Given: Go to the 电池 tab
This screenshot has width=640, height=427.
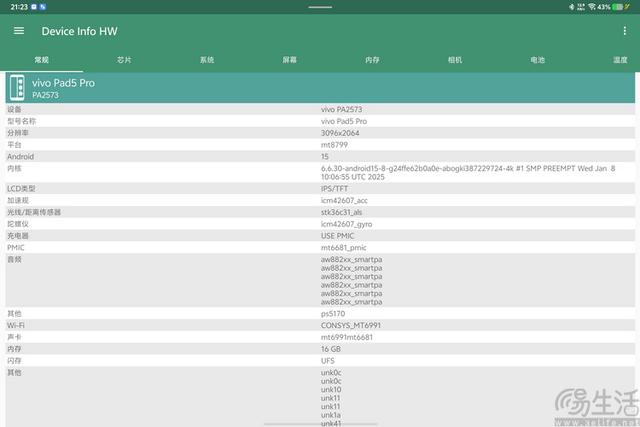Looking at the screenshot, I should (x=538, y=60).
